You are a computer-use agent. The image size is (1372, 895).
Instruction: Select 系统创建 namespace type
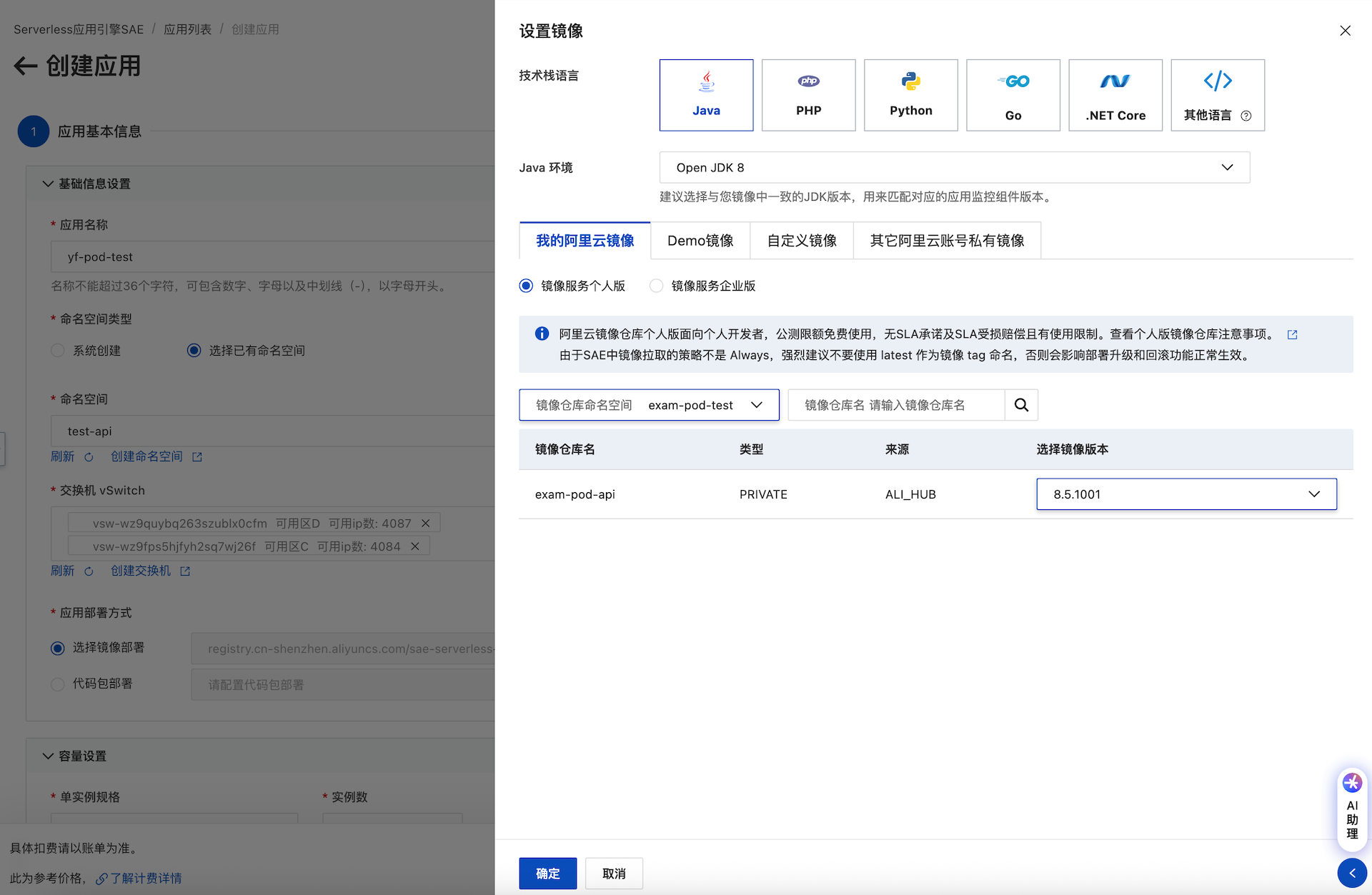[x=58, y=351]
